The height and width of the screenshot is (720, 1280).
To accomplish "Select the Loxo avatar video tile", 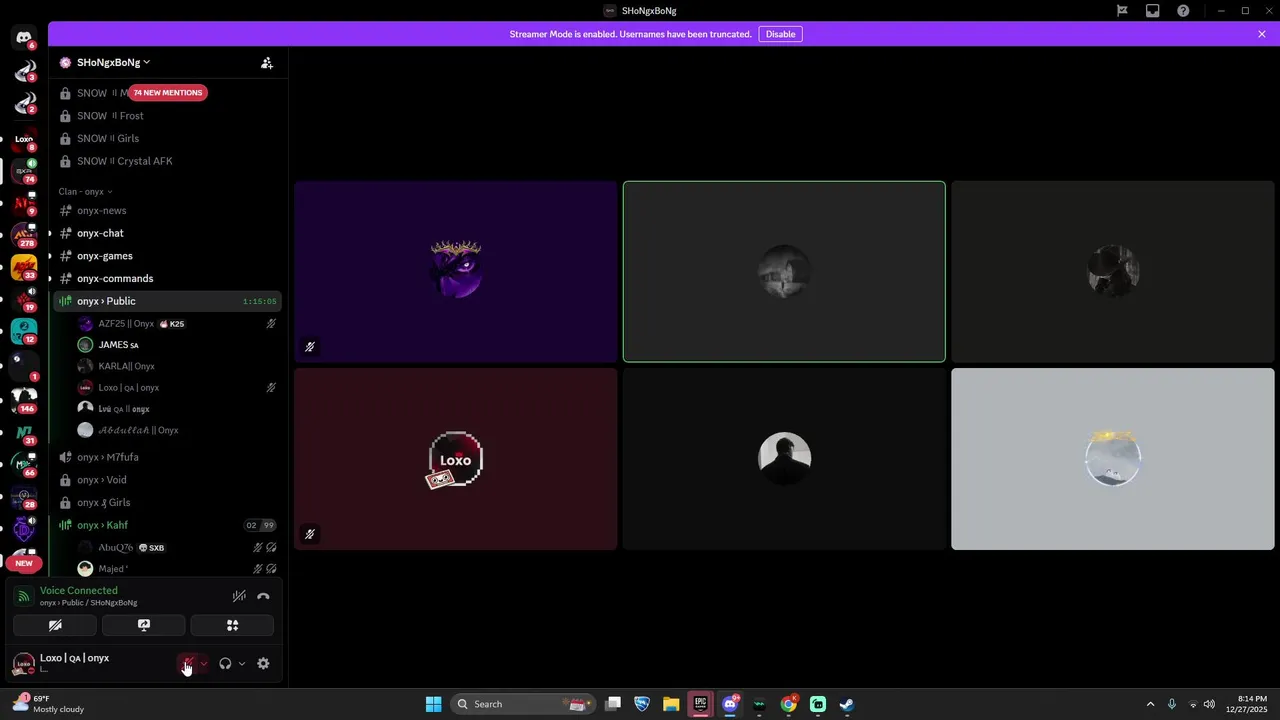I will (456, 459).
